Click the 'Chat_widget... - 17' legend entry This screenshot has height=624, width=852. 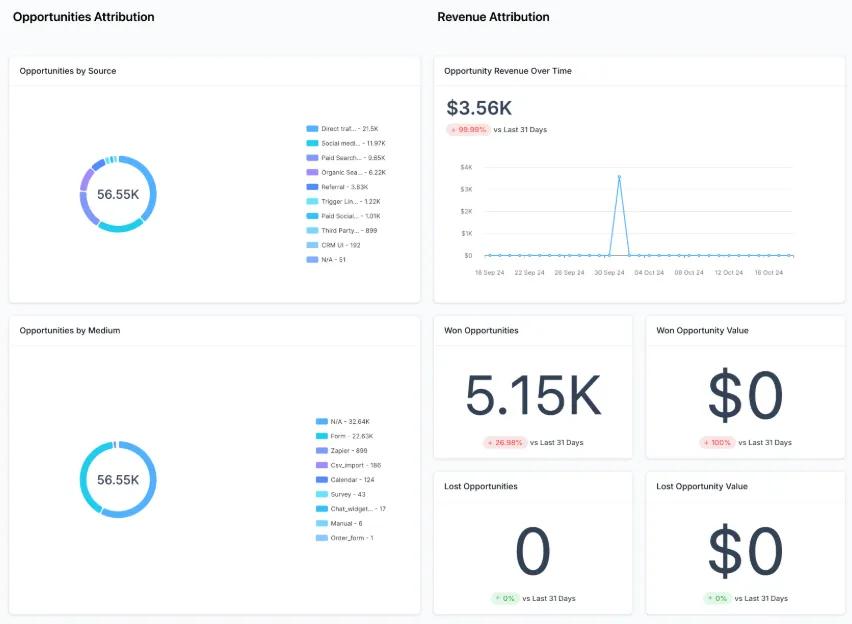(x=351, y=509)
